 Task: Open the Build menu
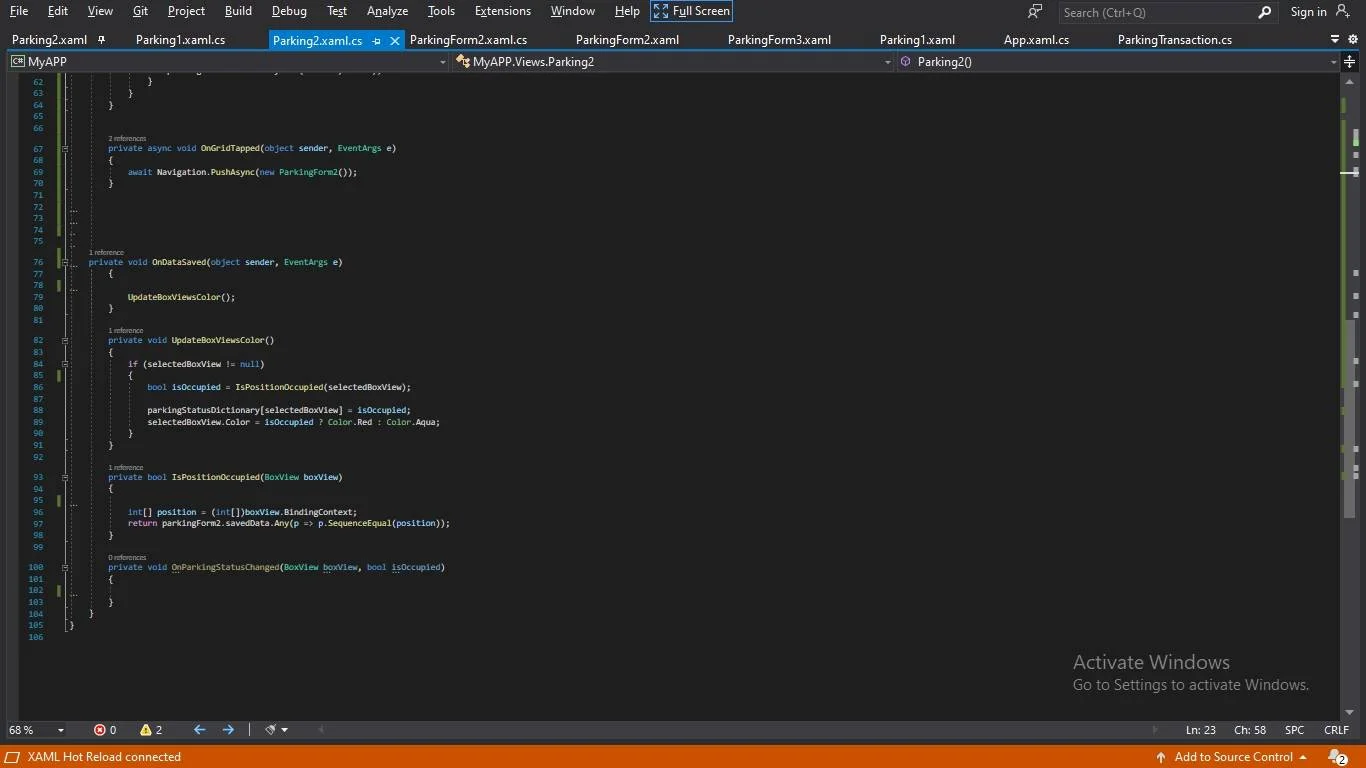pos(238,11)
